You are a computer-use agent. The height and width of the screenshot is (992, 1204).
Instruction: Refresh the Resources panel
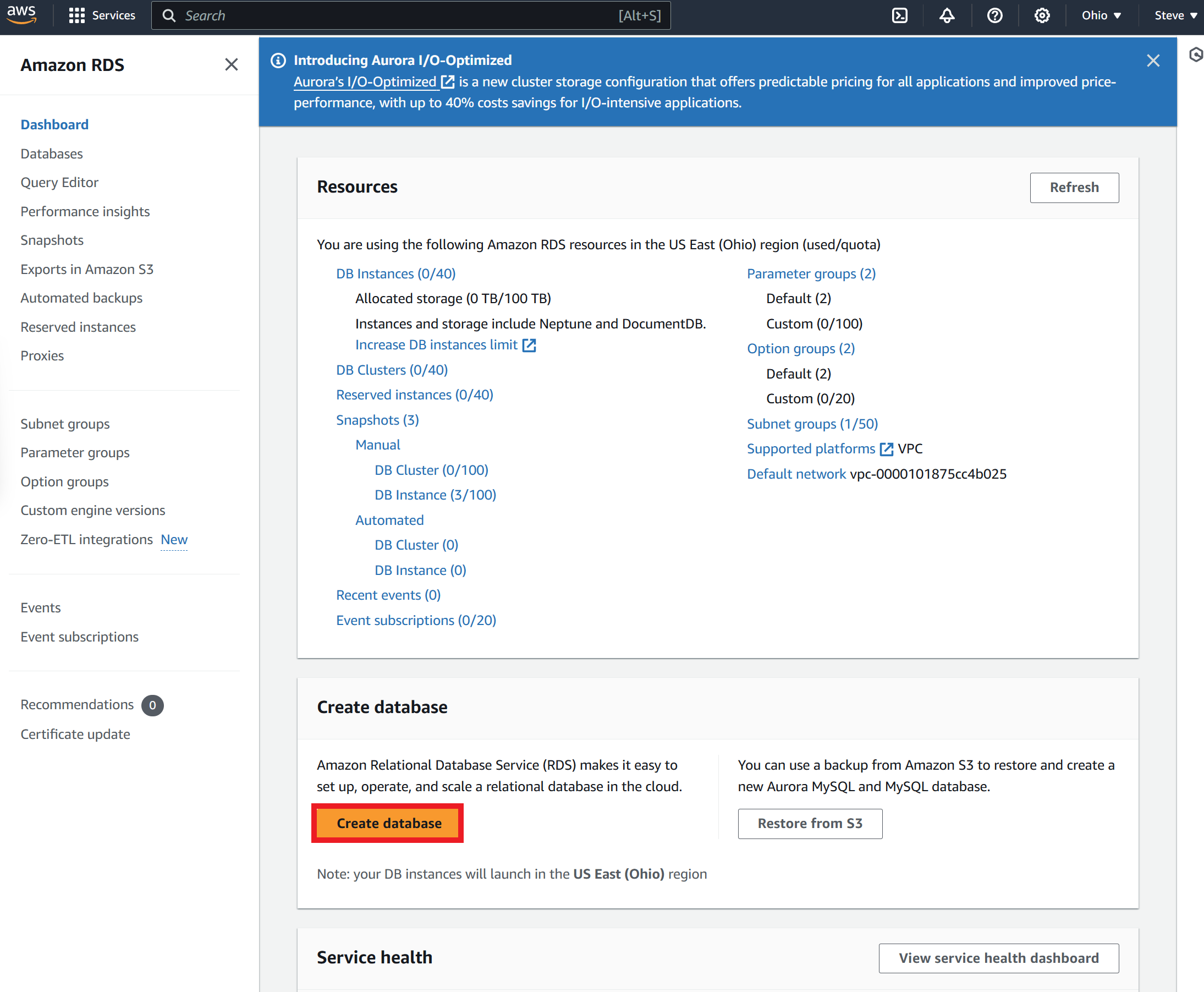click(1073, 188)
